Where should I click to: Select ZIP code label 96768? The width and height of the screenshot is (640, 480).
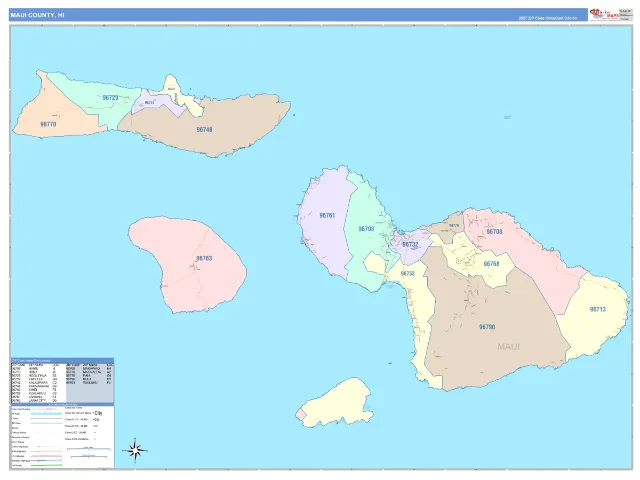tap(491, 264)
